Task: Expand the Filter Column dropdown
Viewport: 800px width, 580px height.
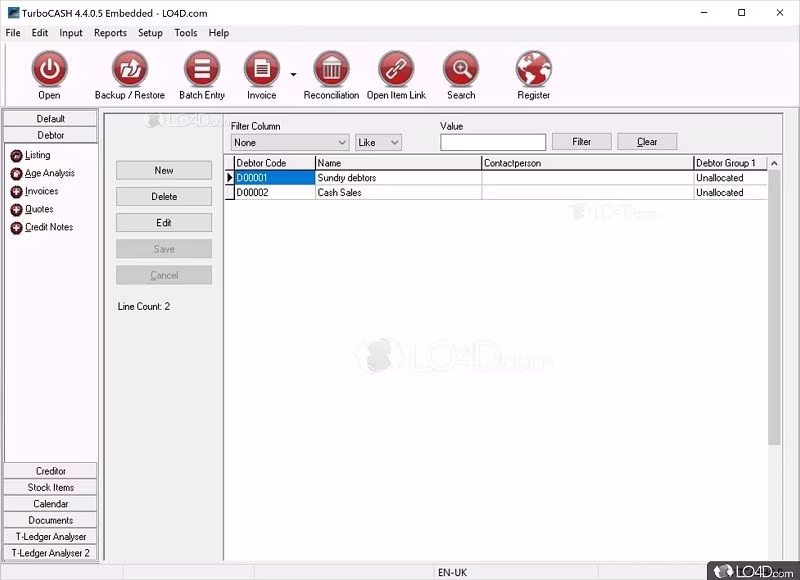Action: click(x=290, y=142)
